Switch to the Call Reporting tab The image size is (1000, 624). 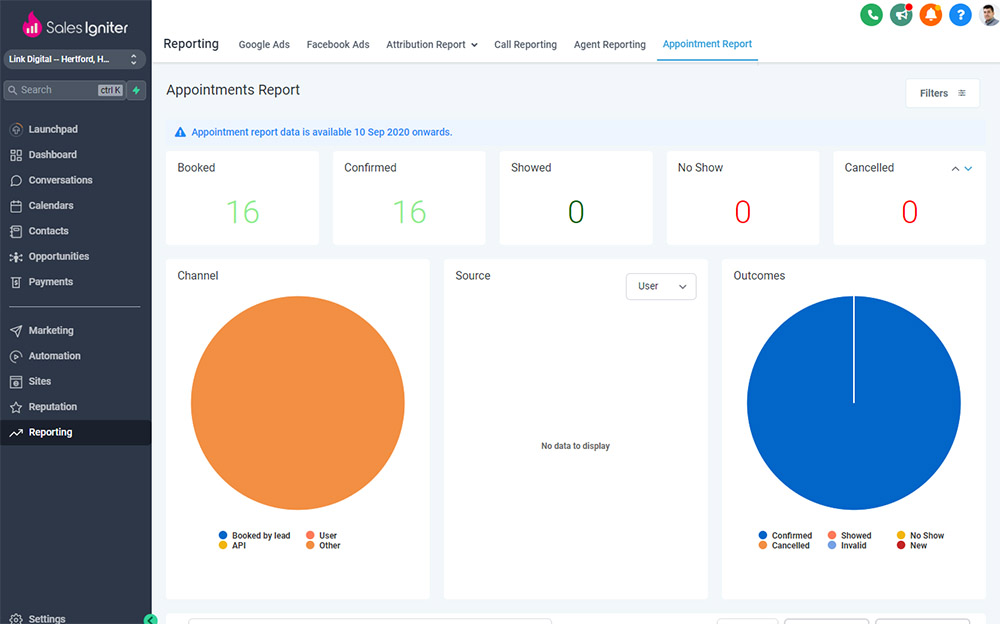click(x=526, y=45)
